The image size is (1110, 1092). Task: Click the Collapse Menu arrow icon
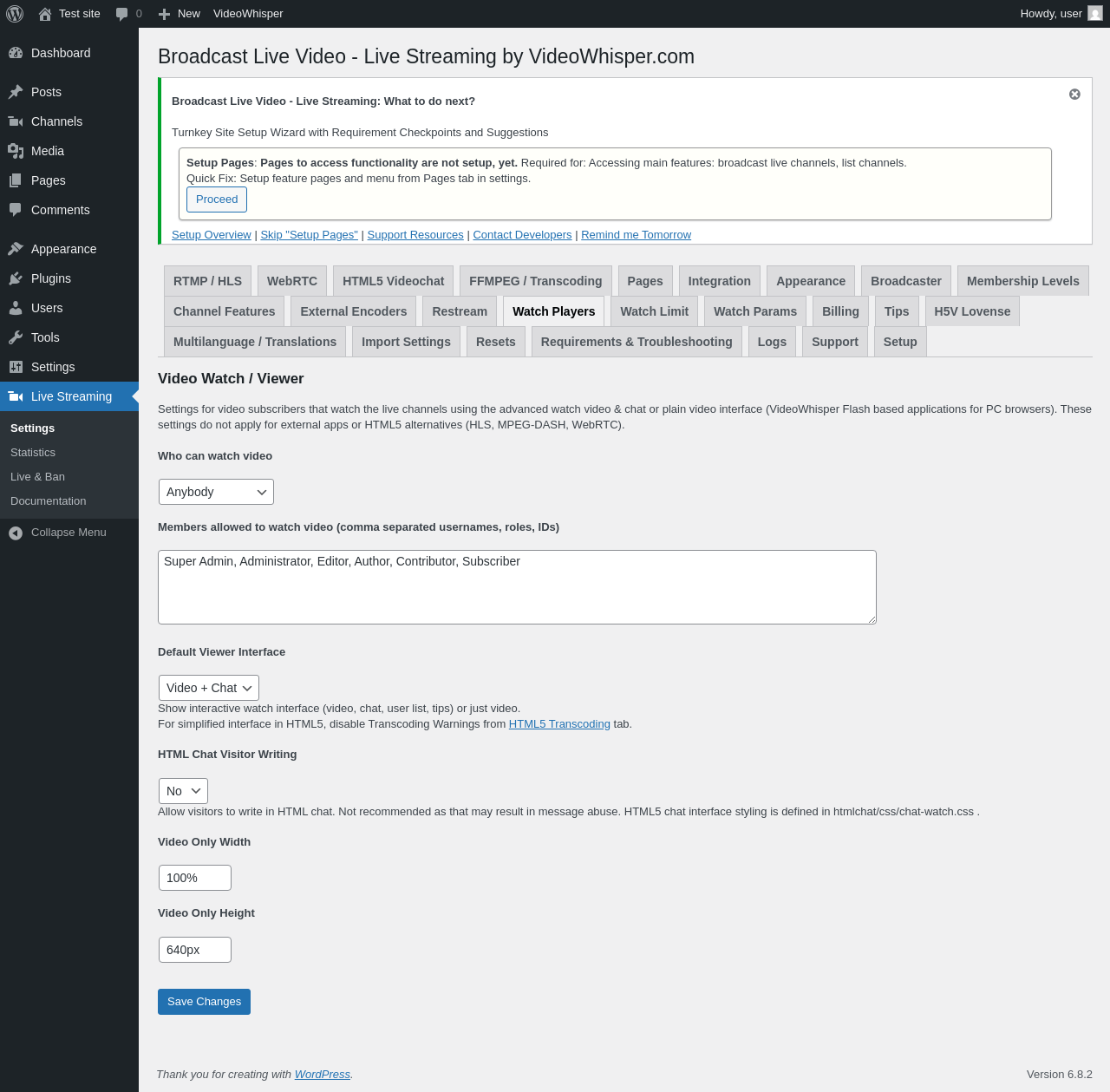16,533
